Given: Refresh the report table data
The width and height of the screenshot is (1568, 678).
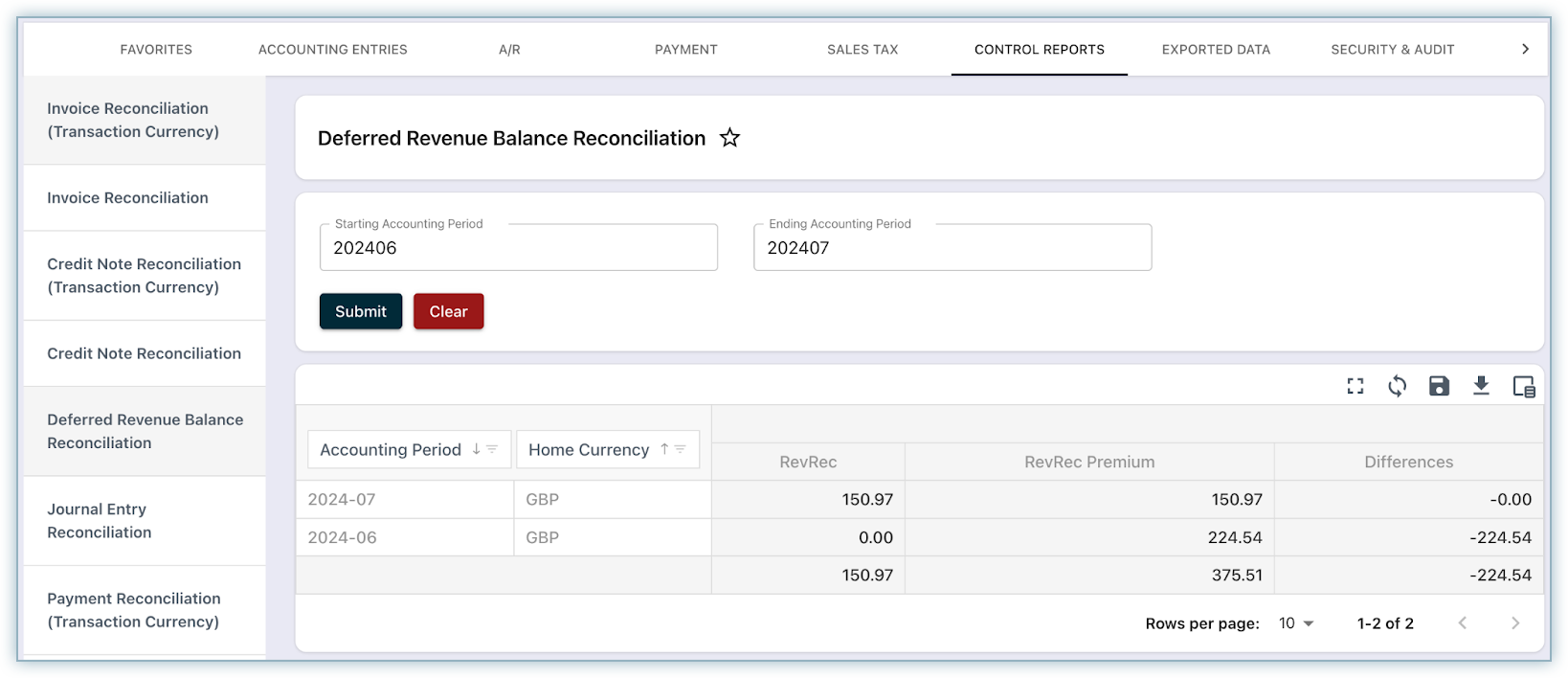Looking at the screenshot, I should point(1397,386).
